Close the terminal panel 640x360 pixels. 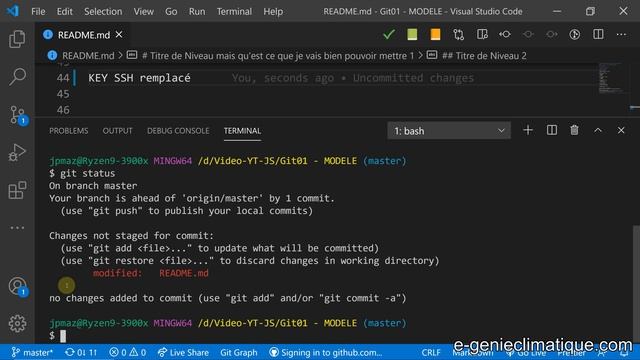(x=621, y=130)
